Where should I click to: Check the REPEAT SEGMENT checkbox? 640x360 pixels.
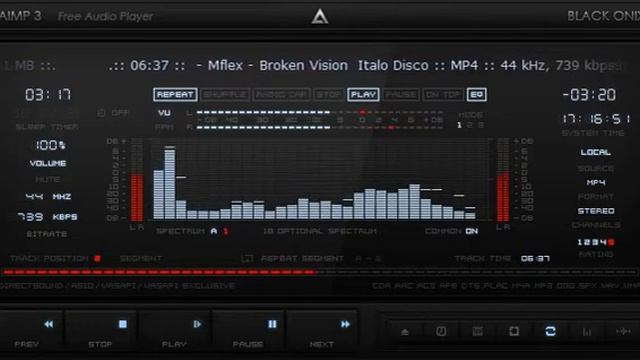[x=247, y=258]
